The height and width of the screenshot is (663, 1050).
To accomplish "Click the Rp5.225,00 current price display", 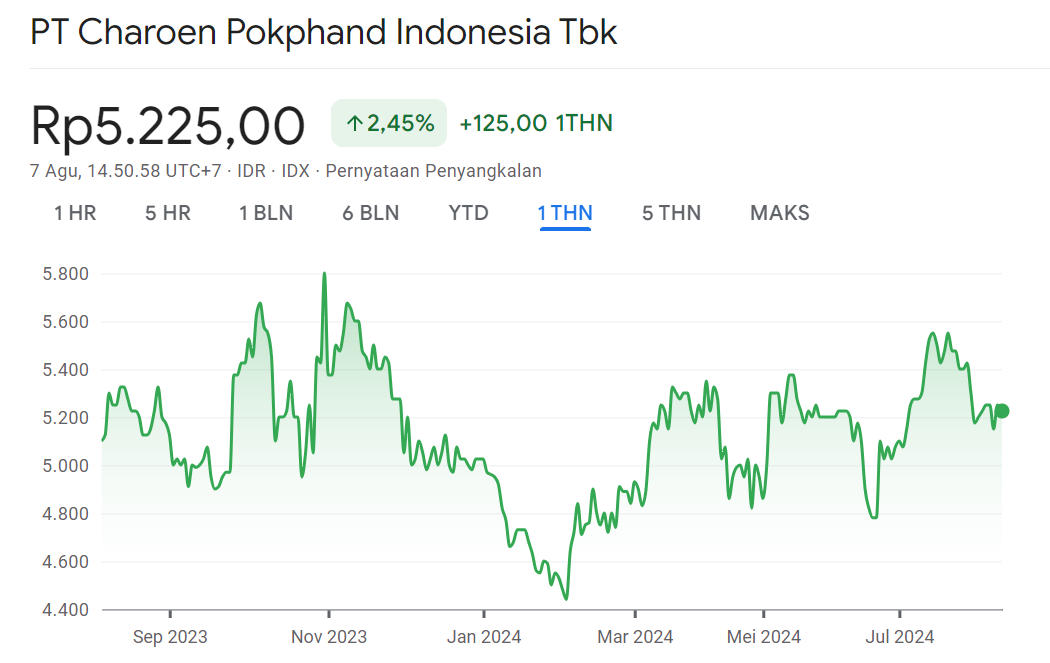I will click(167, 122).
